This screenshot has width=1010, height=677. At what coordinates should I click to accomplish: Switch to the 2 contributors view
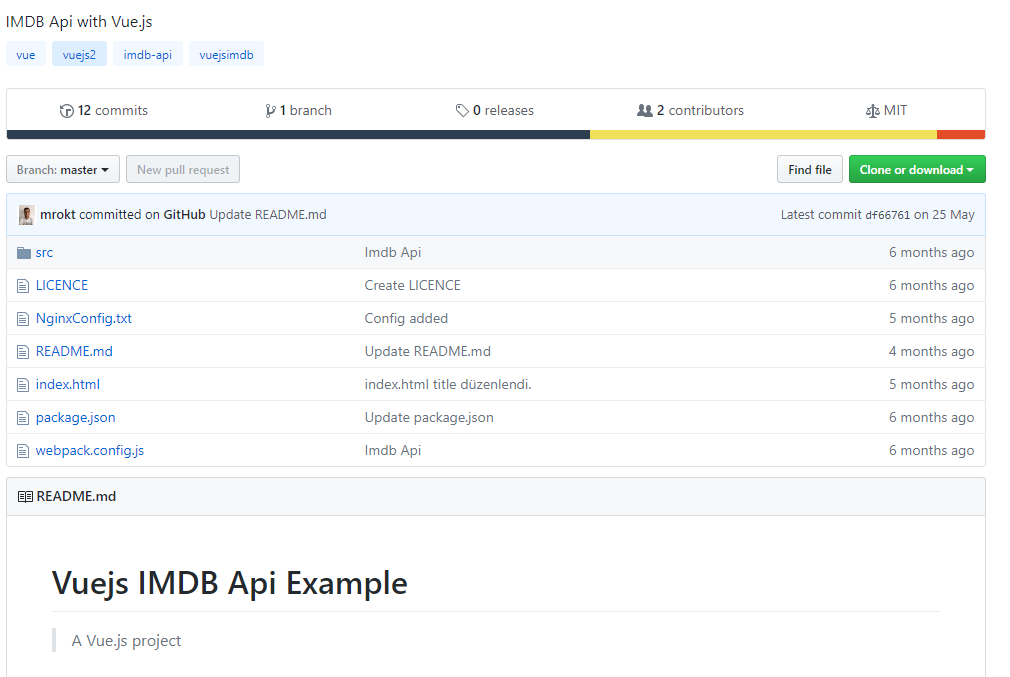[x=690, y=110]
